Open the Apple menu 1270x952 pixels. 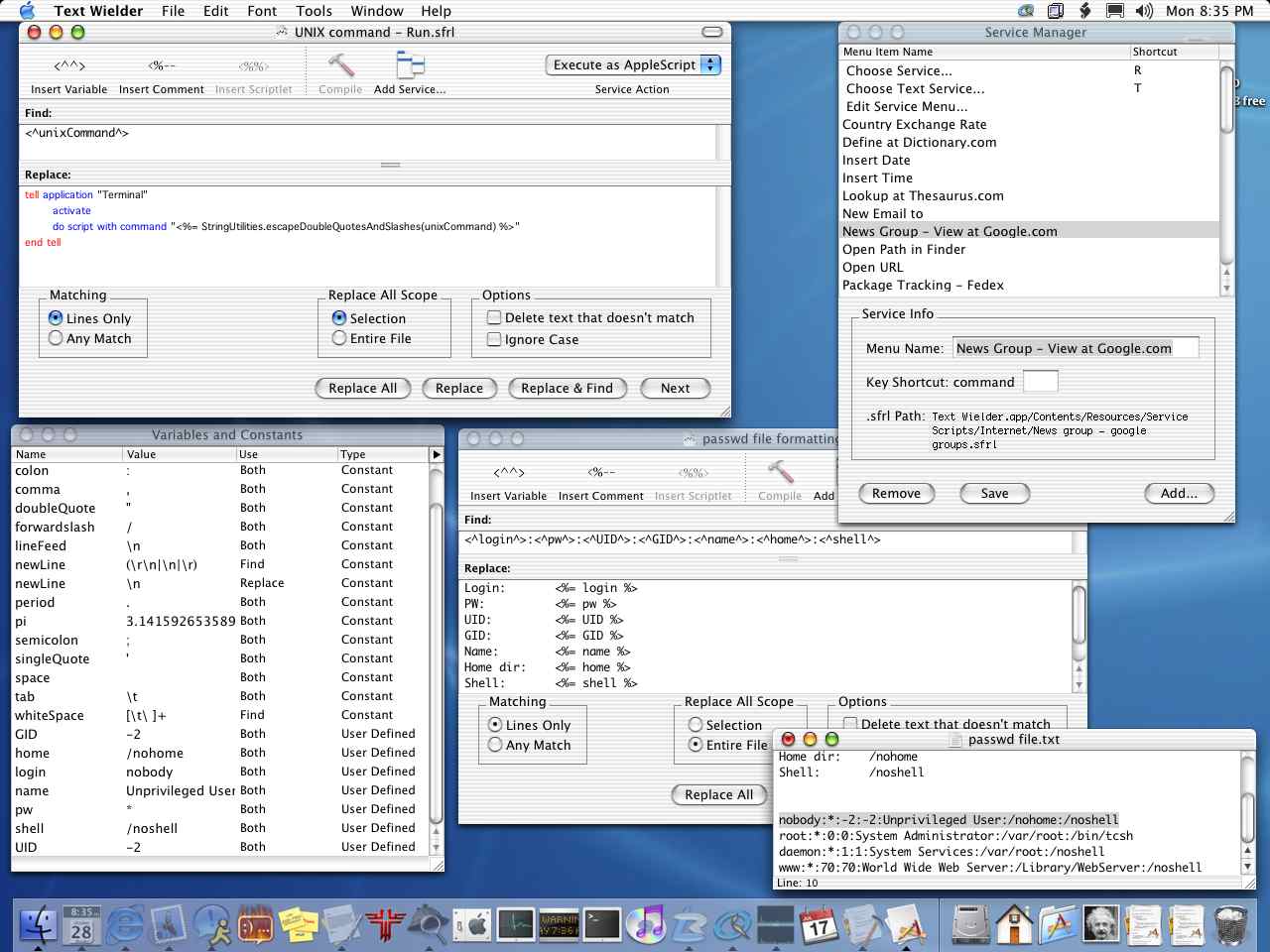tap(27, 11)
